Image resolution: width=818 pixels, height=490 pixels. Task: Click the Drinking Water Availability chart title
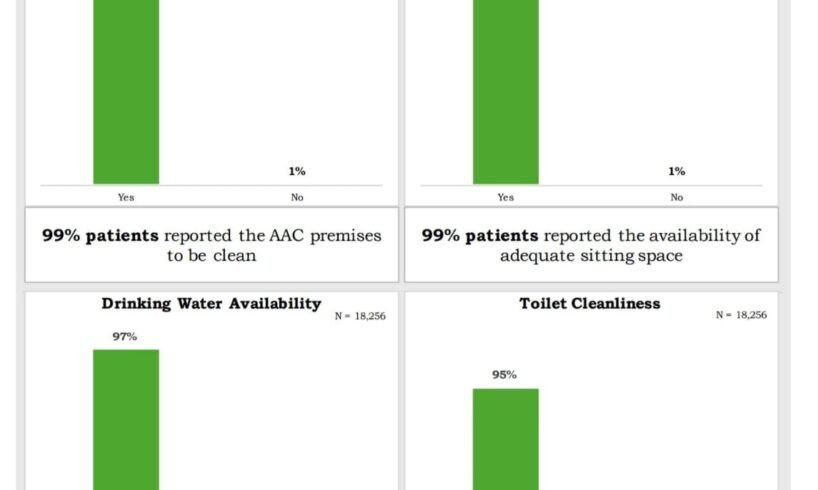coord(211,304)
